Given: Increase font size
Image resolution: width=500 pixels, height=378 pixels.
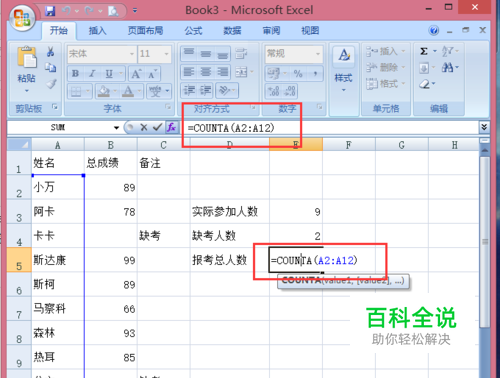Looking at the screenshot, I should click(136, 74).
